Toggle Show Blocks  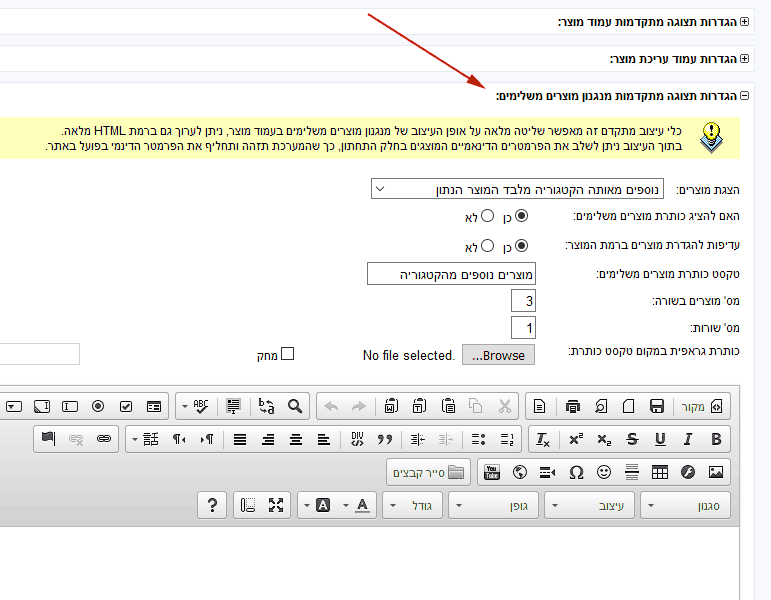[248, 505]
